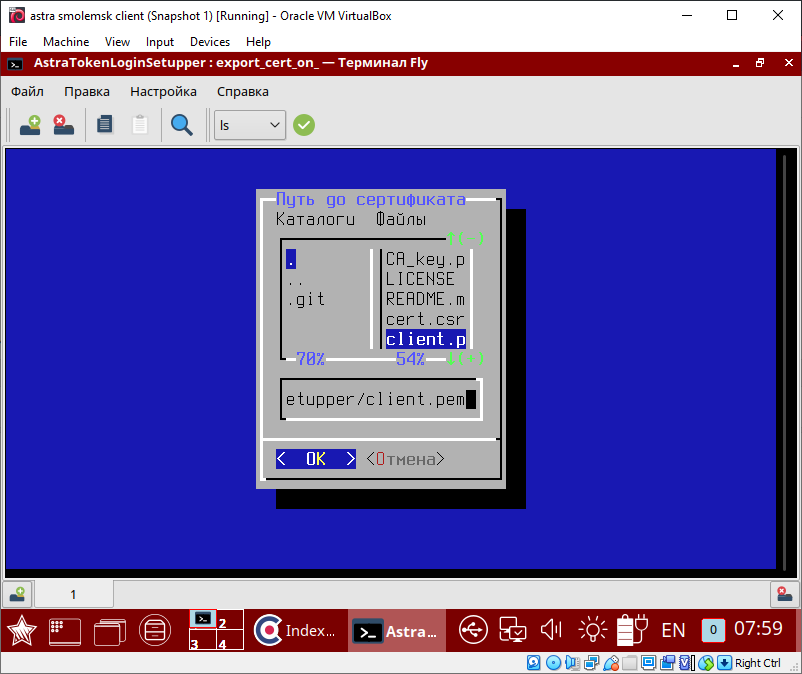Close tab via bottom-right icon
The width and height of the screenshot is (802, 674).
coord(784,594)
